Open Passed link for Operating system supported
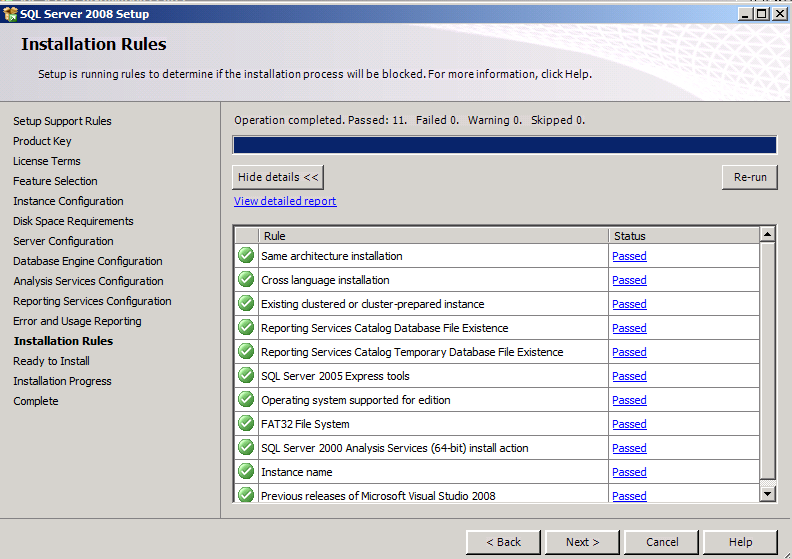Screen dimensions: 792x559 pos(629,400)
